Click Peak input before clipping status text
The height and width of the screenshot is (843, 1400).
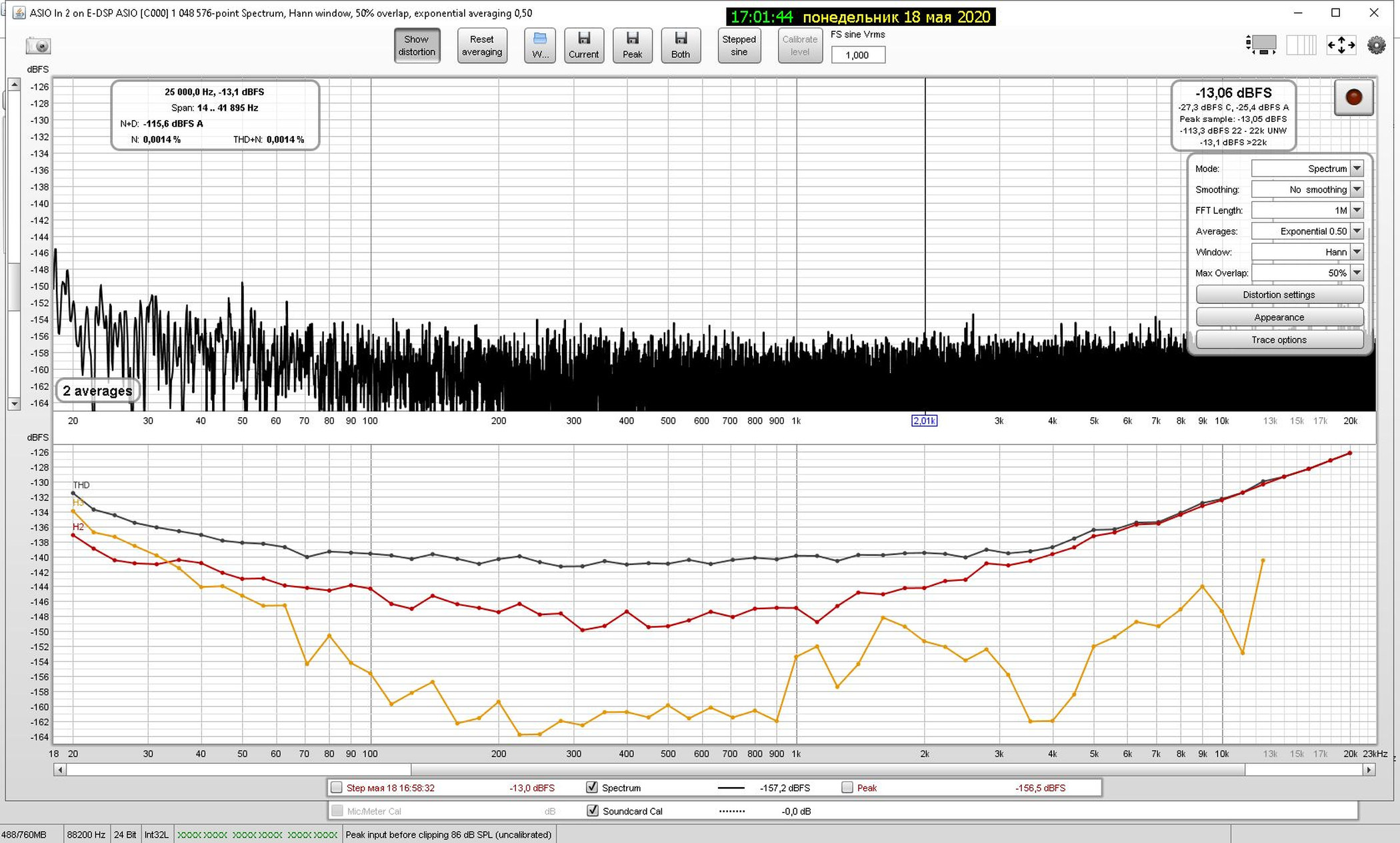[x=449, y=834]
